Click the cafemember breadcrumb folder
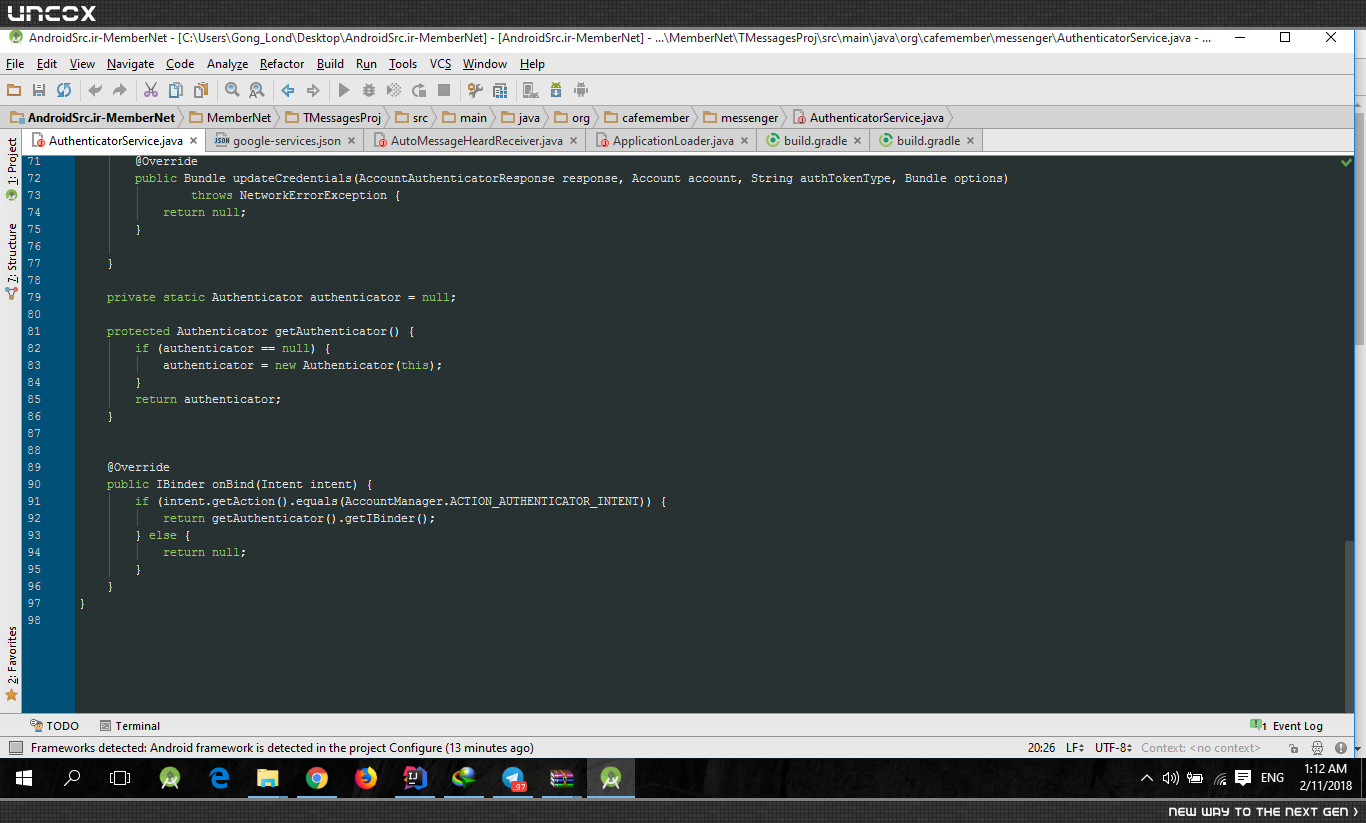This screenshot has height=823, width=1366. 645,118
